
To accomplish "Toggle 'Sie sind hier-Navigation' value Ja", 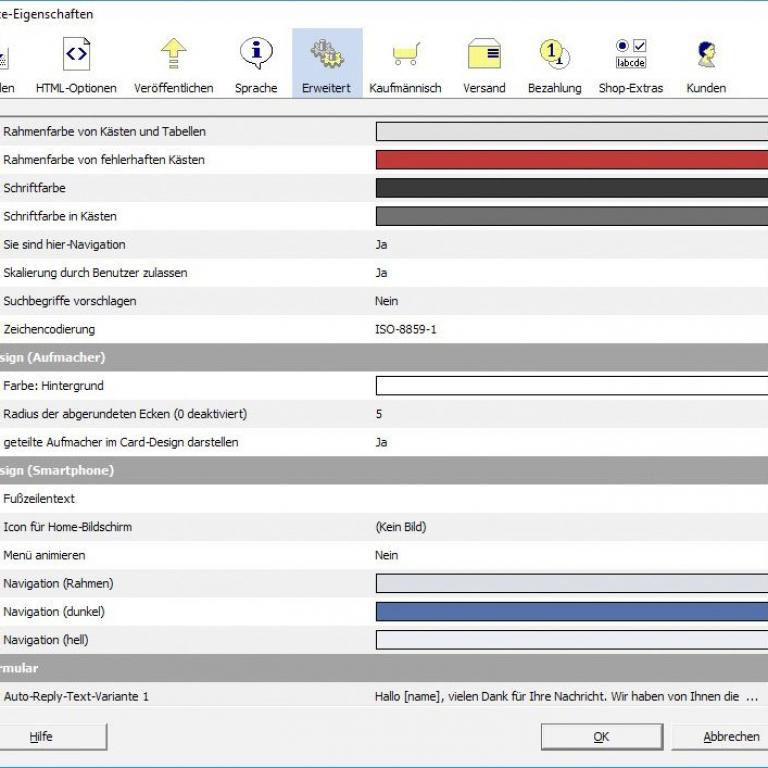I will click(381, 244).
